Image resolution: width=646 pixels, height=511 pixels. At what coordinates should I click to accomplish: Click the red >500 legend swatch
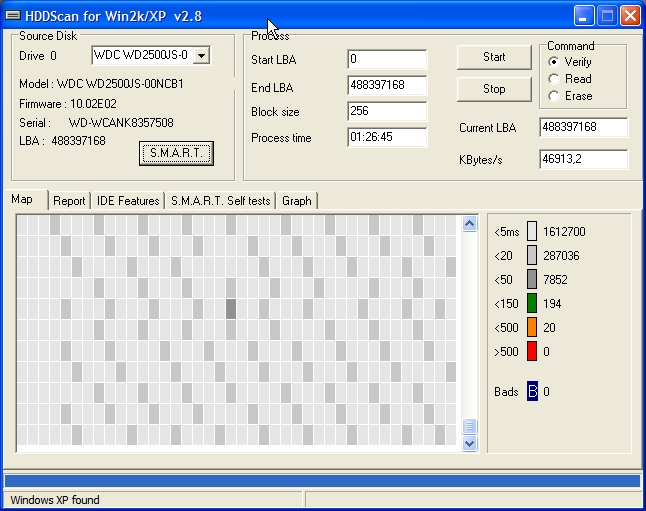pyautogui.click(x=532, y=351)
